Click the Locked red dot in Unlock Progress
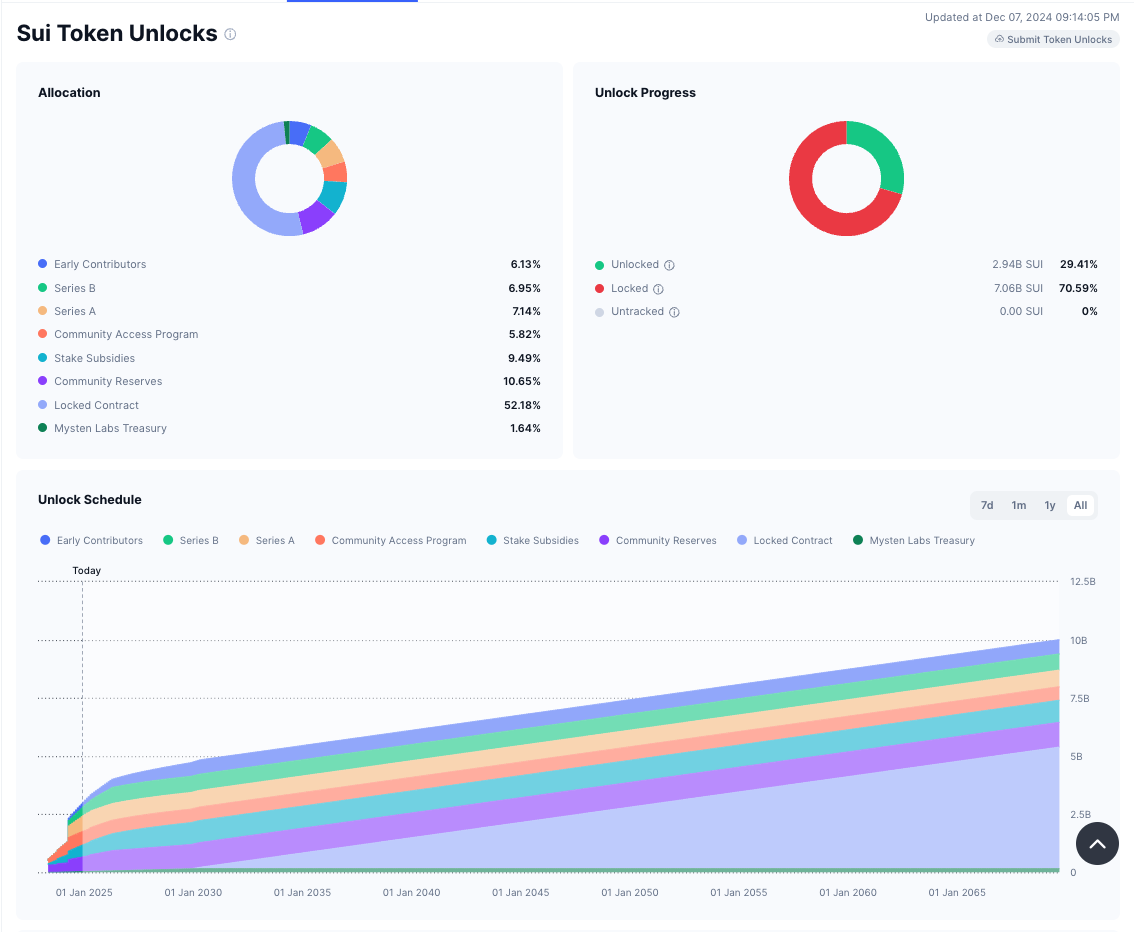This screenshot has width=1134, height=932. coord(600,288)
